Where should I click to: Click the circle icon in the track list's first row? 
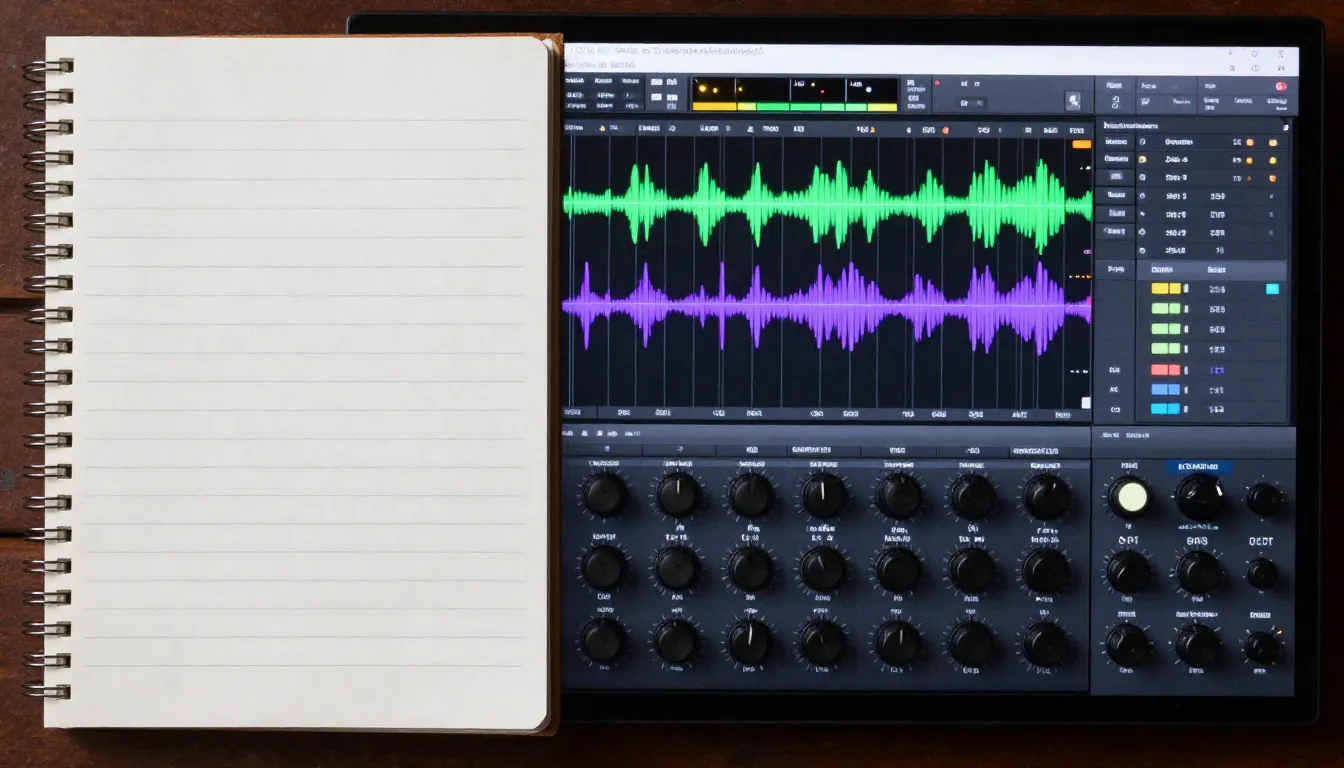pos(1142,143)
